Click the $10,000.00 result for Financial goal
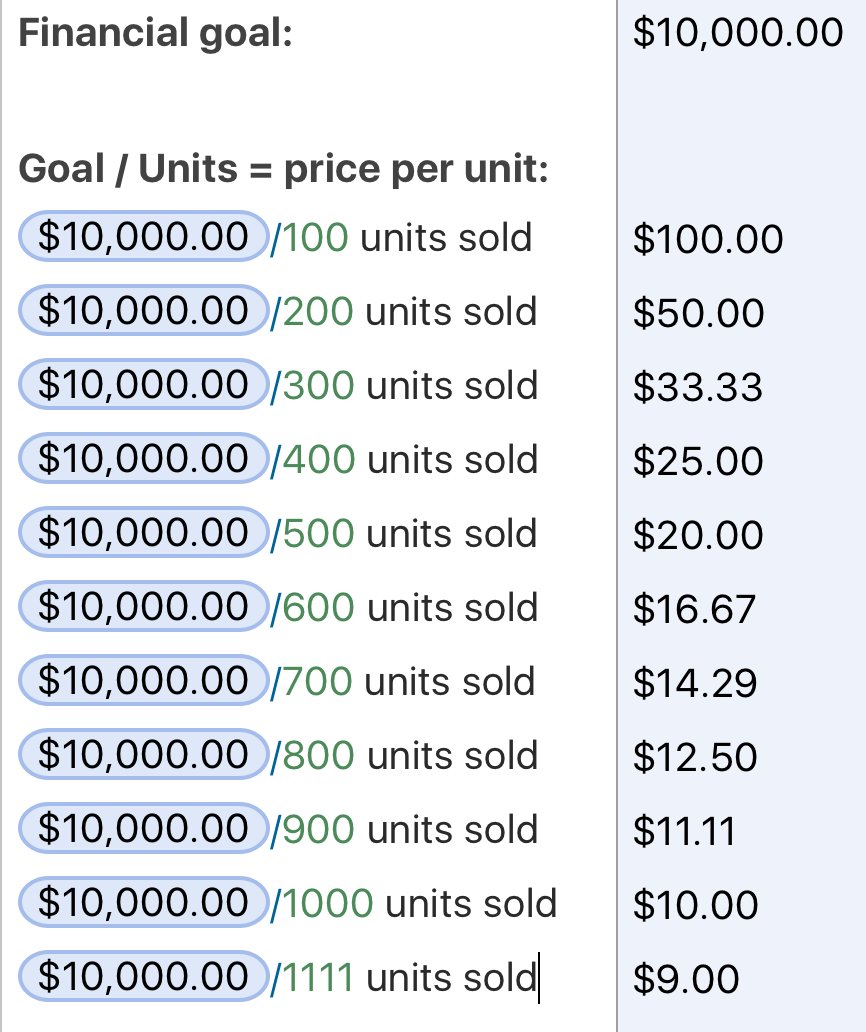 tap(738, 33)
